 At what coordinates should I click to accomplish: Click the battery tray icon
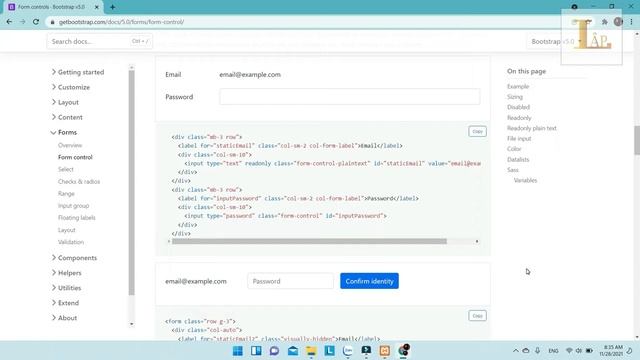[589, 351]
